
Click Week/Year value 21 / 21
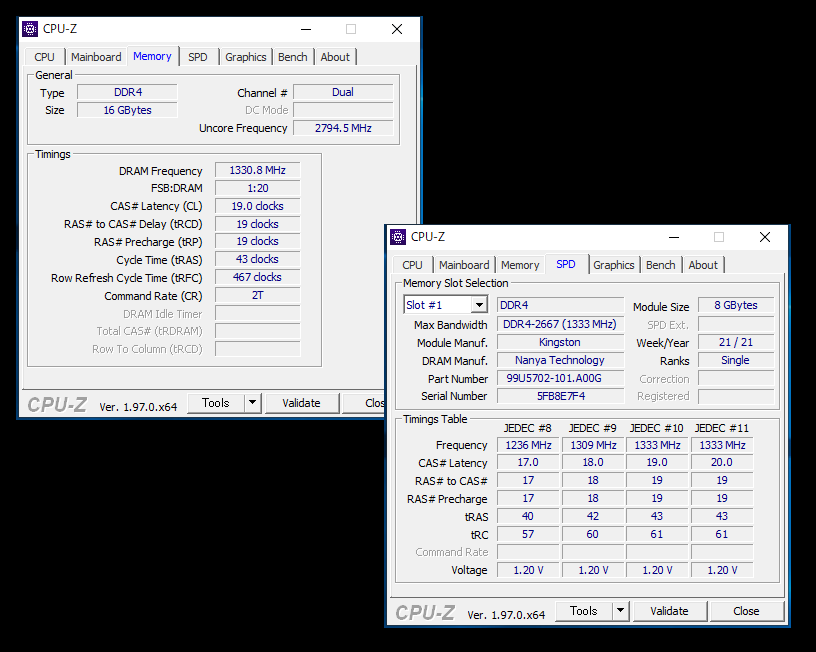click(736, 342)
